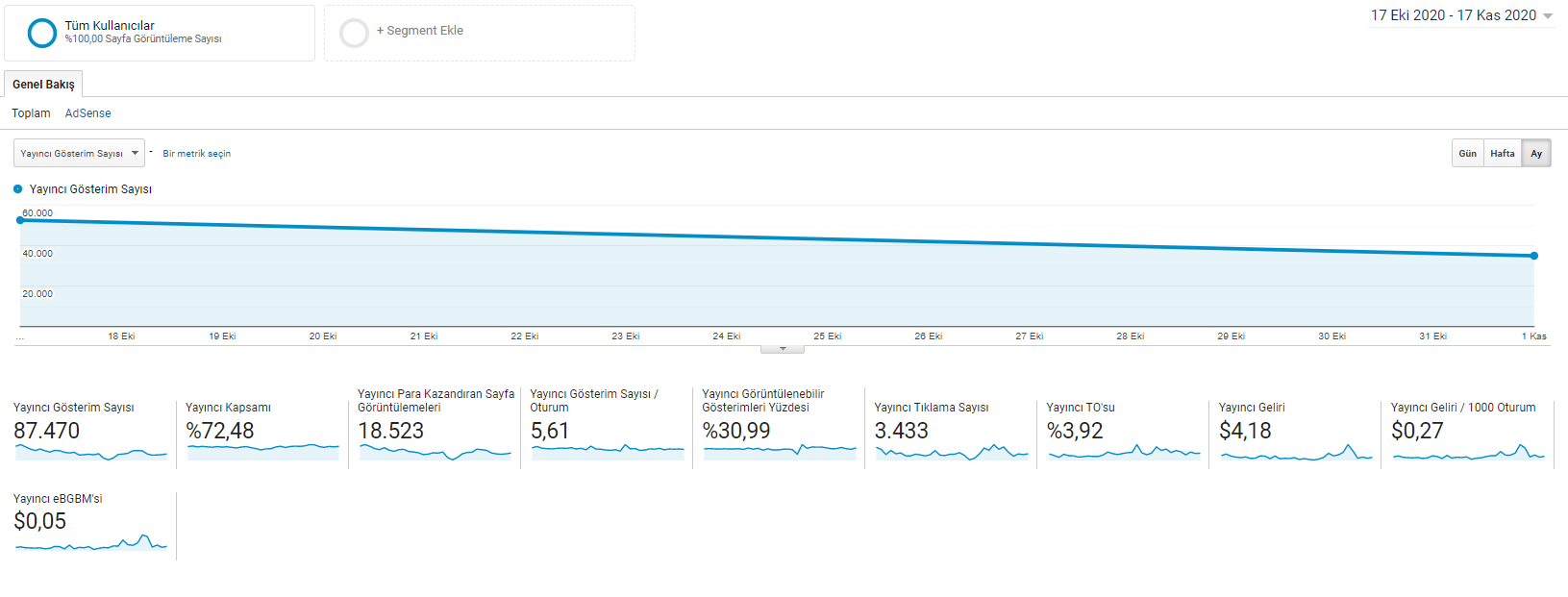Click the chart collapse handle below the graph
Screen dimensions: 1568x597
point(783,349)
